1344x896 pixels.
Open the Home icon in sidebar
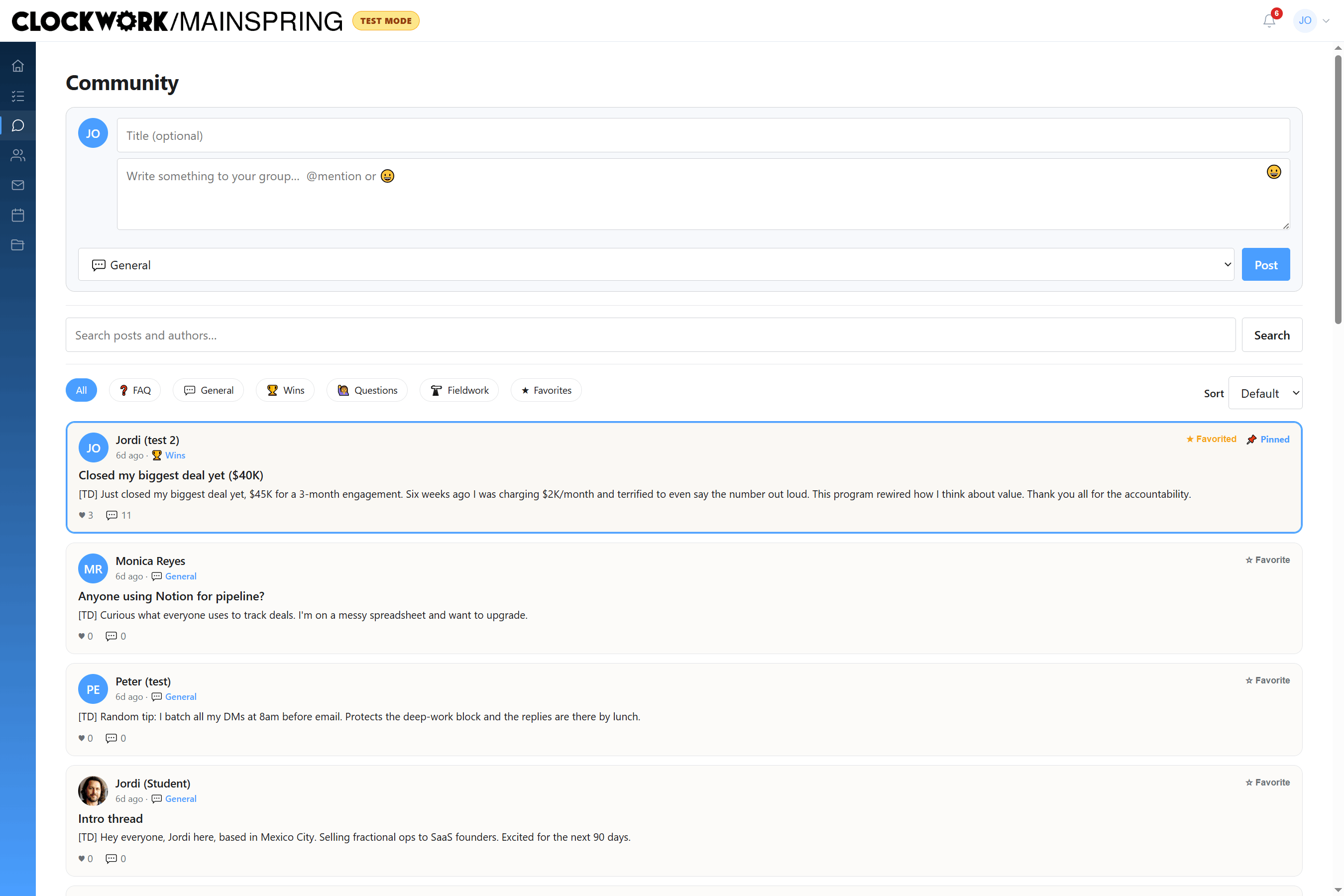(18, 66)
